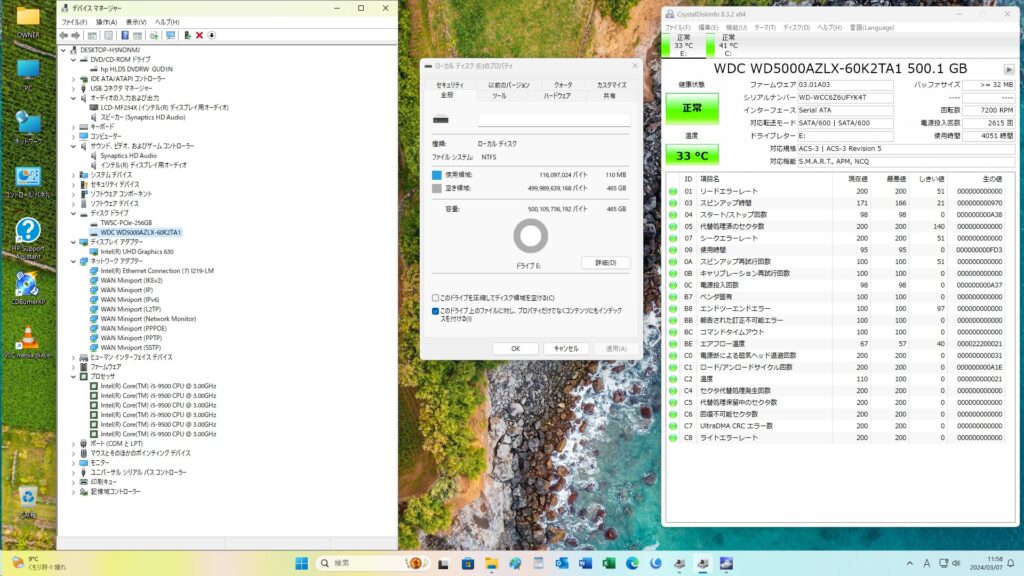Open HP Support Assistant desktop icon
1024x576 pixels.
[x=28, y=236]
